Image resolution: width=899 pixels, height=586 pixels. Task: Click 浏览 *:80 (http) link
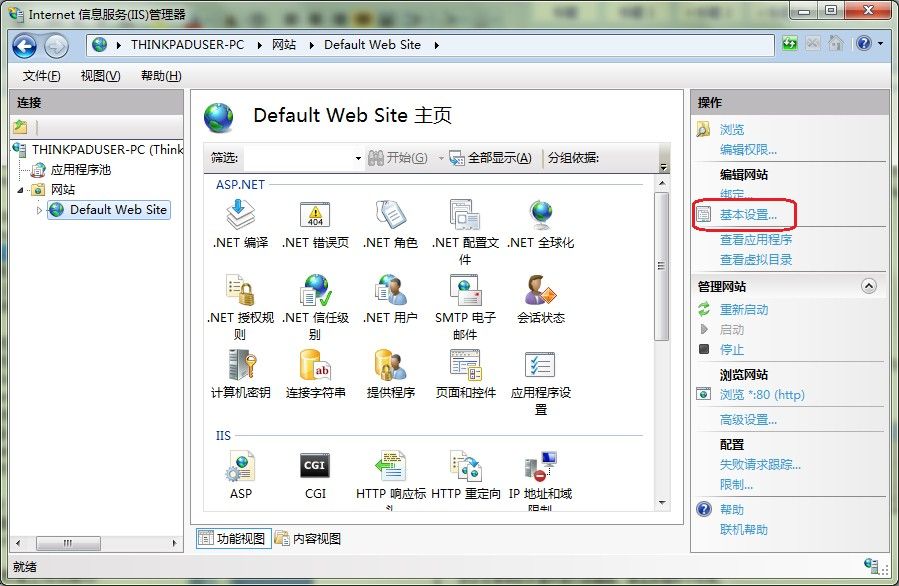pyautogui.click(x=762, y=394)
